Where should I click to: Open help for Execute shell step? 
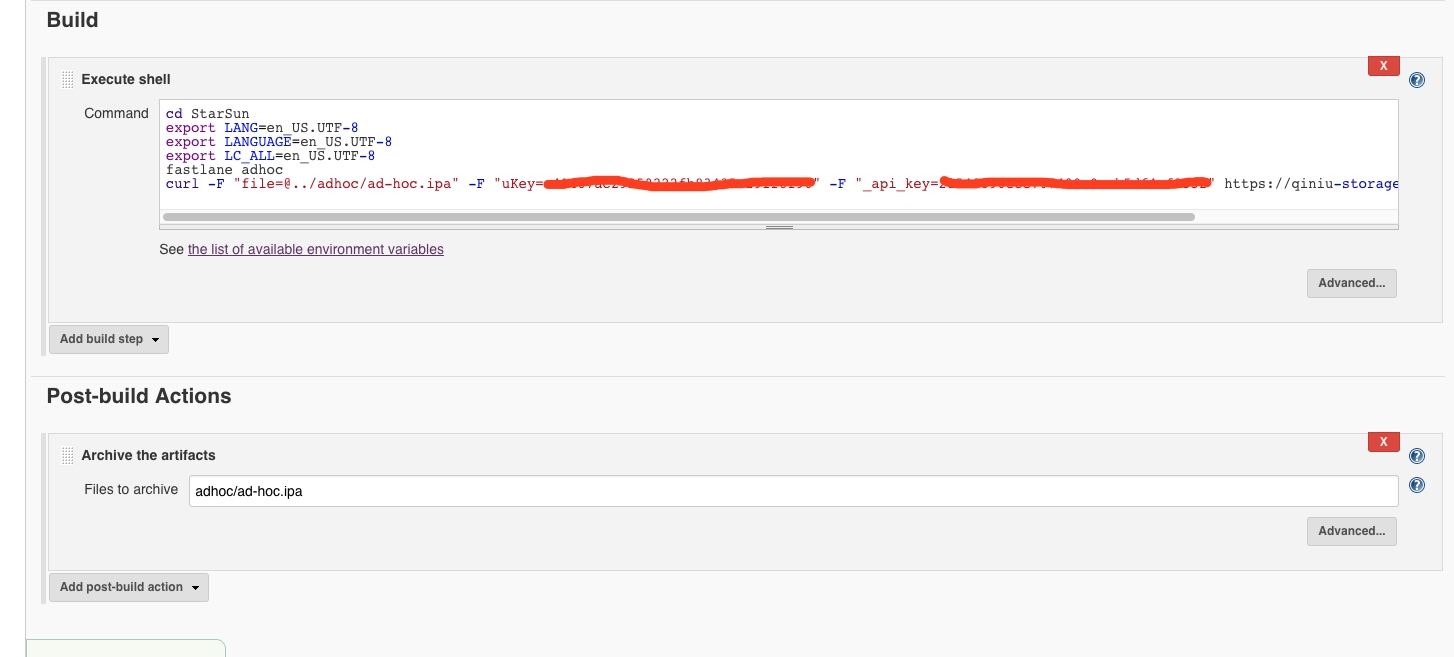point(1416,80)
